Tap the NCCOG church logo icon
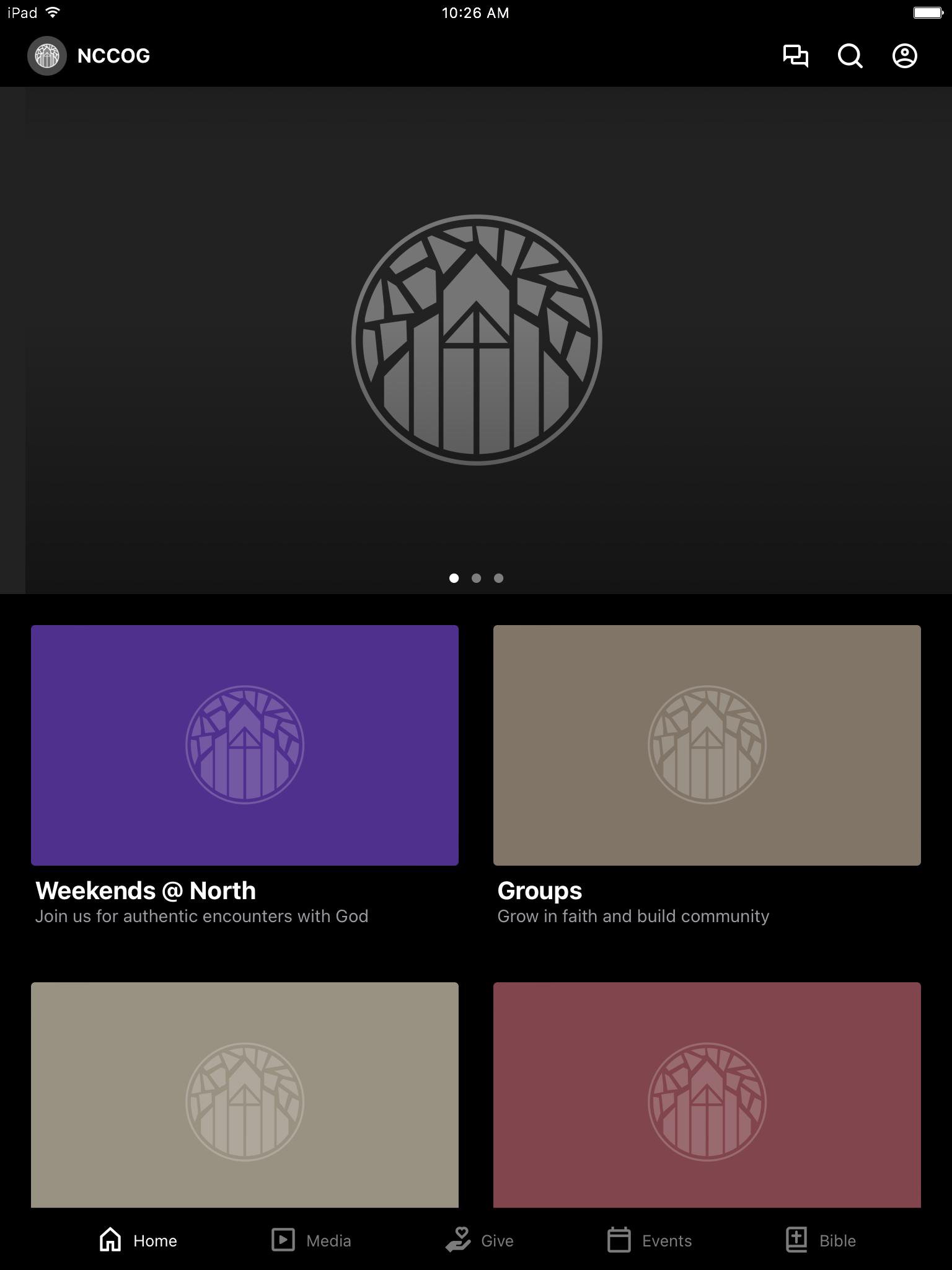This screenshot has width=952, height=1270. 47,56
